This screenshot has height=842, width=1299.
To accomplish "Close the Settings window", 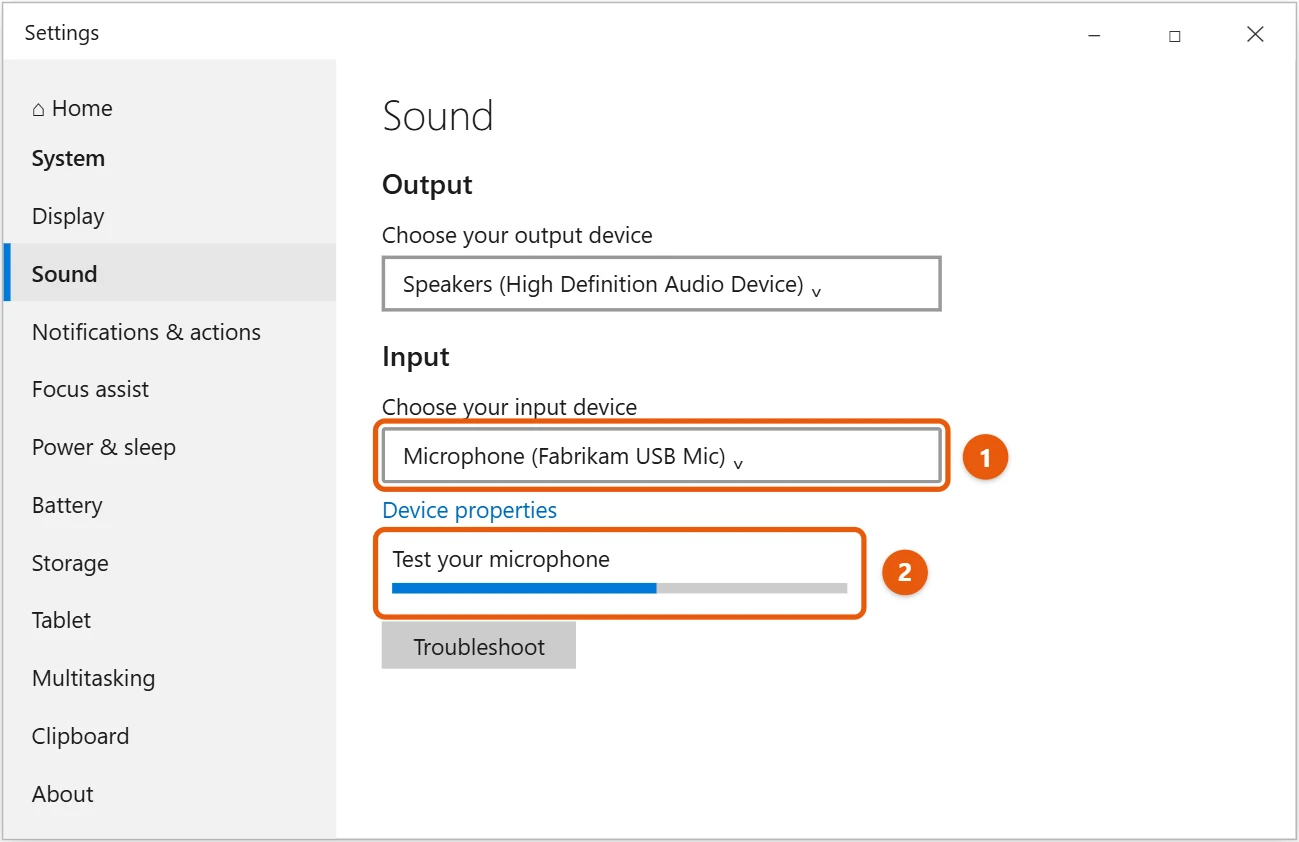I will point(1255,34).
